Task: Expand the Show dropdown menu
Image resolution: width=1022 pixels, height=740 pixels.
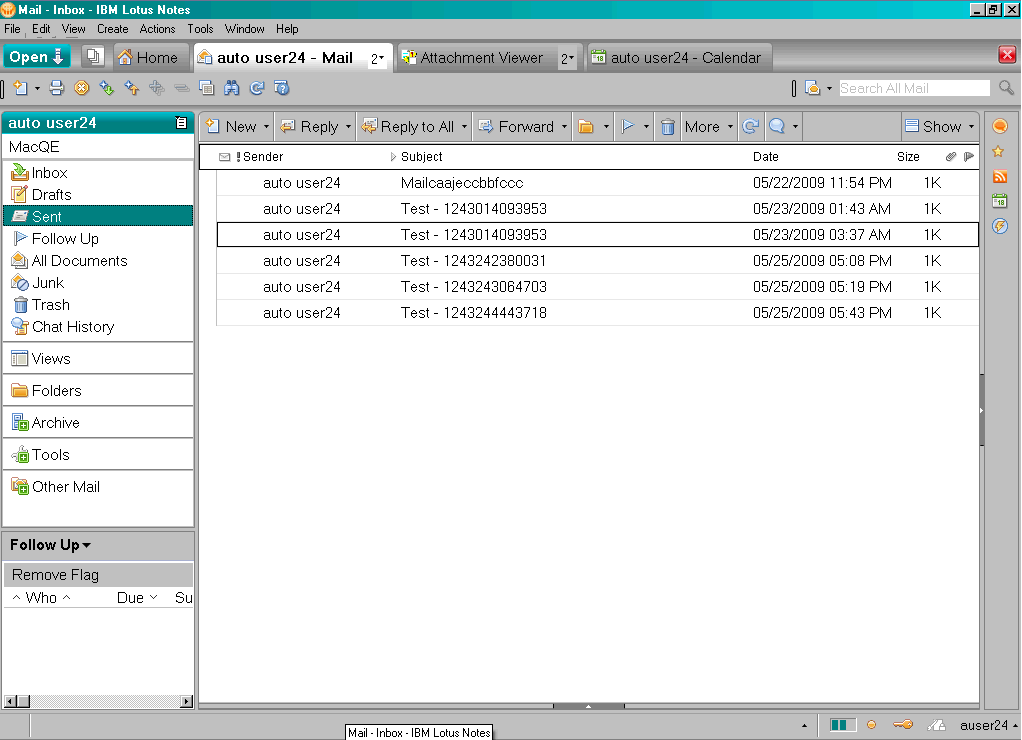Action: click(x=939, y=127)
